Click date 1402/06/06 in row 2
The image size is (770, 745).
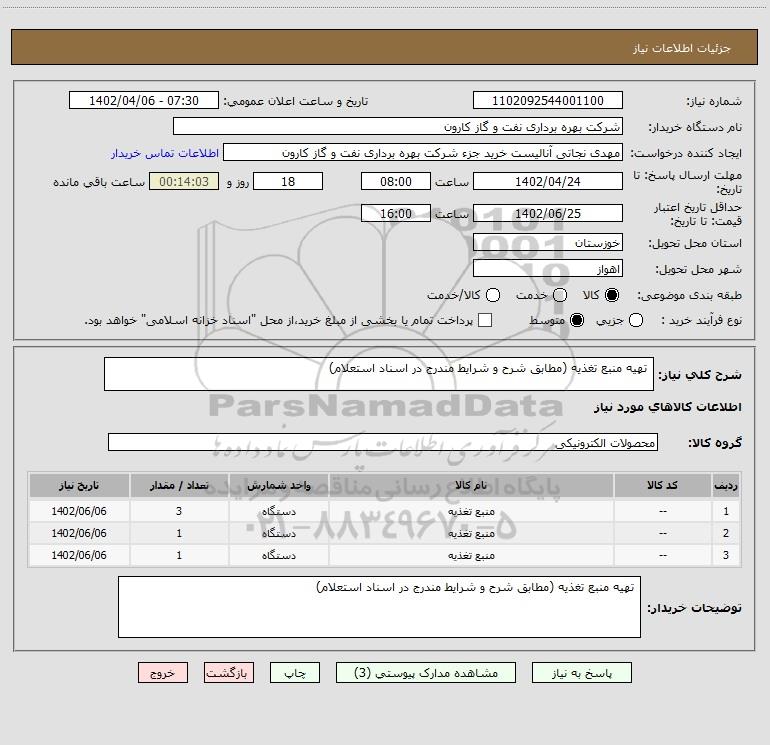[x=79, y=533]
